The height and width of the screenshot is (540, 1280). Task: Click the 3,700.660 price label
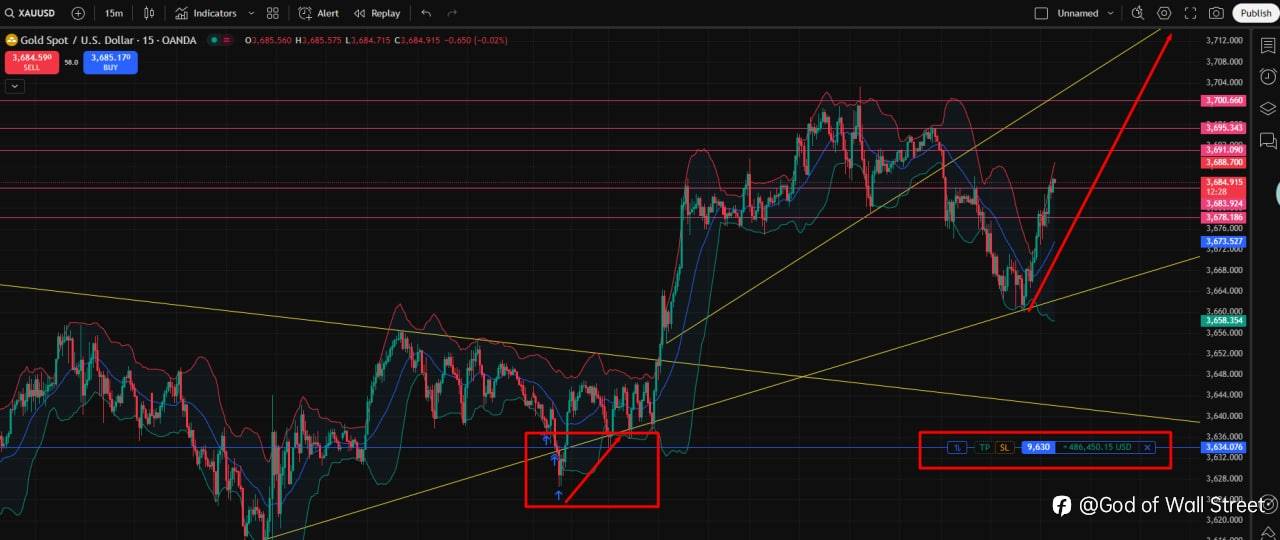(x=1223, y=100)
